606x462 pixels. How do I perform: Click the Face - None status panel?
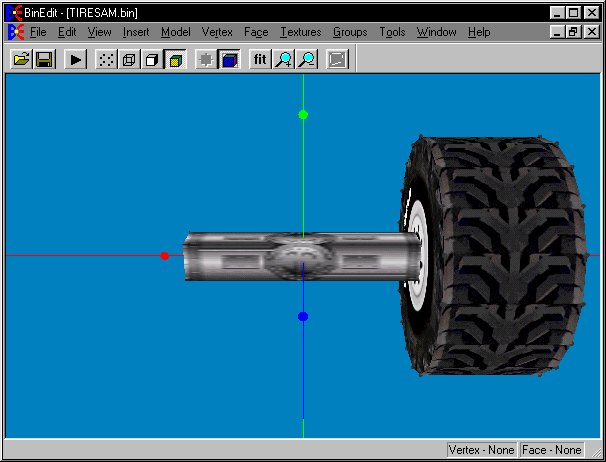552,450
